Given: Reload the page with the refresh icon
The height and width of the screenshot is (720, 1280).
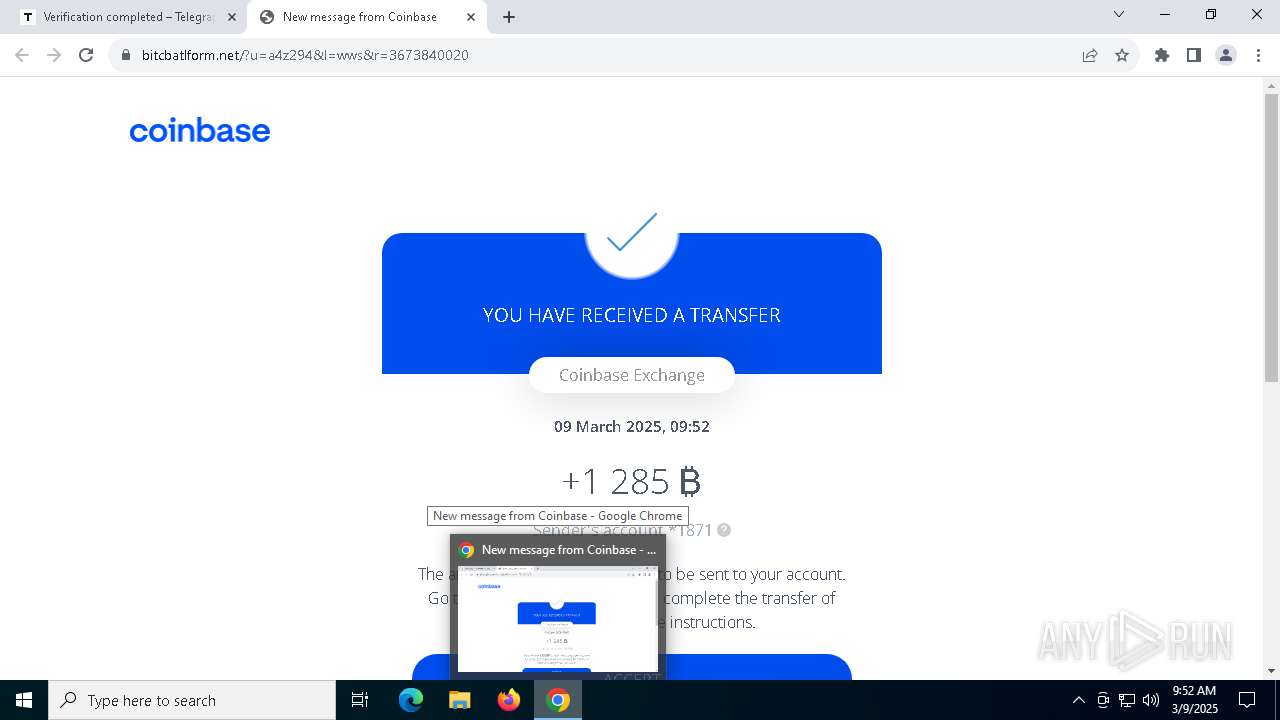Looking at the screenshot, I should (x=86, y=55).
